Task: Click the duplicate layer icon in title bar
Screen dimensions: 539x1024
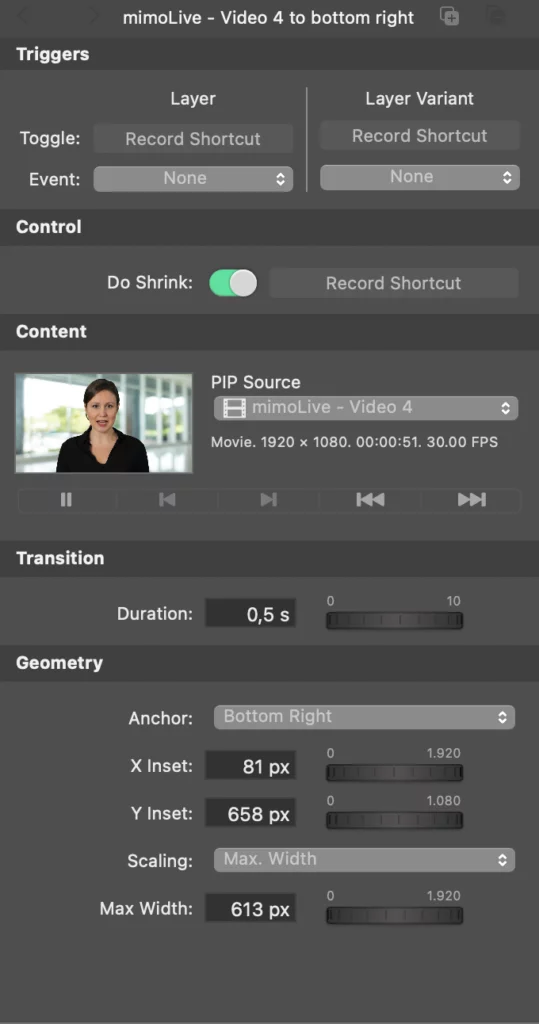Action: 449,16
